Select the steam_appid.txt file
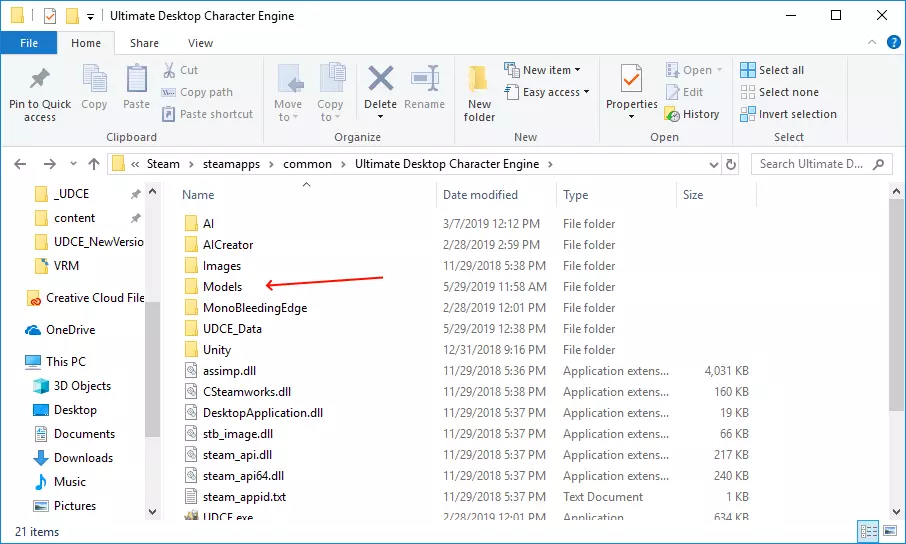 [x=244, y=497]
